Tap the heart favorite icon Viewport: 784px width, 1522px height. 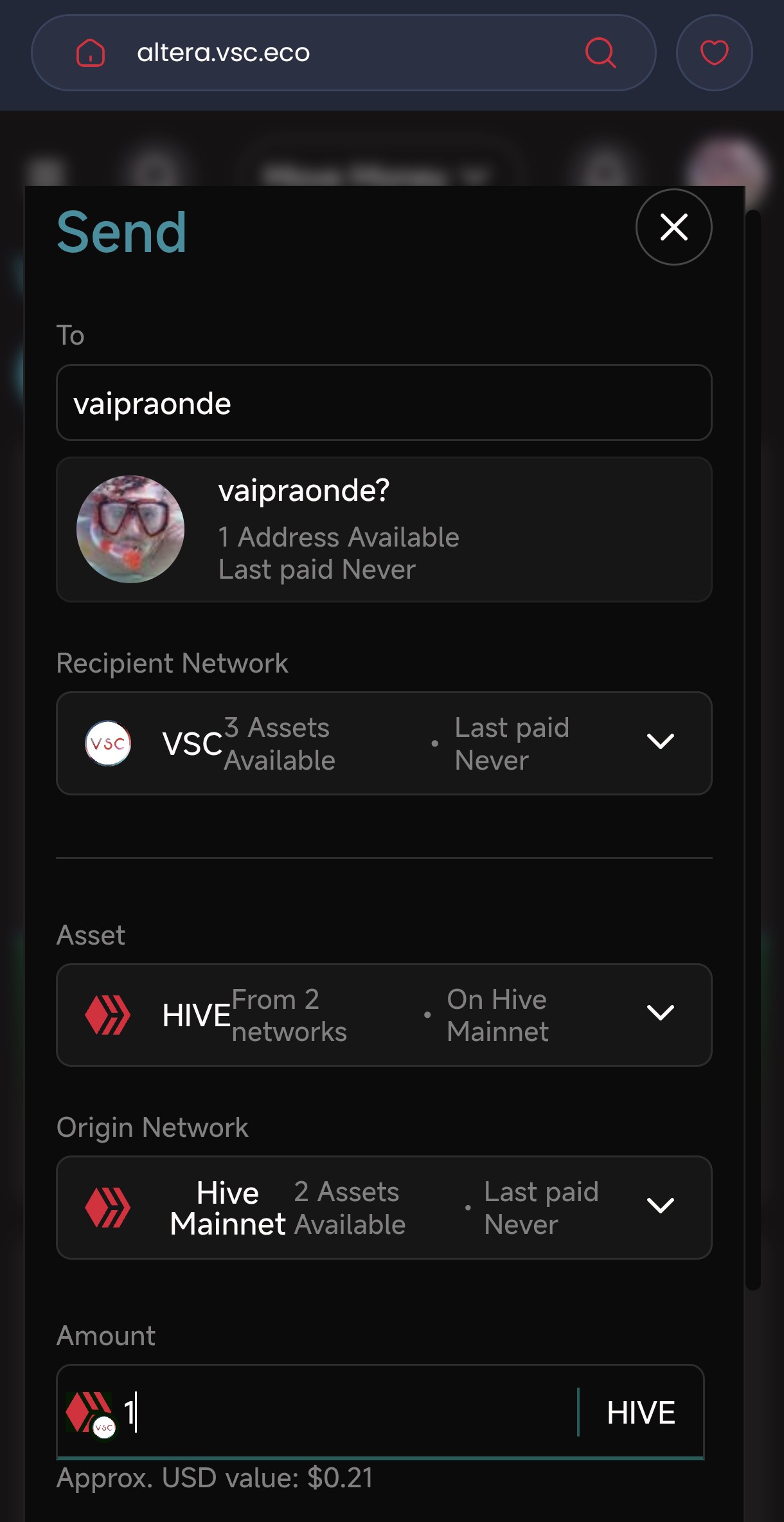[x=714, y=53]
